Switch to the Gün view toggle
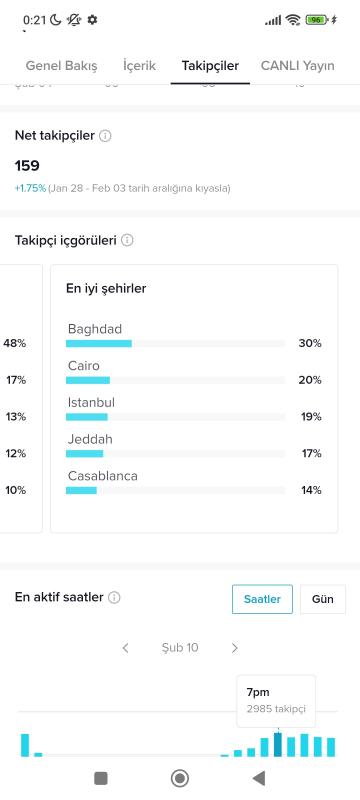 (x=323, y=599)
